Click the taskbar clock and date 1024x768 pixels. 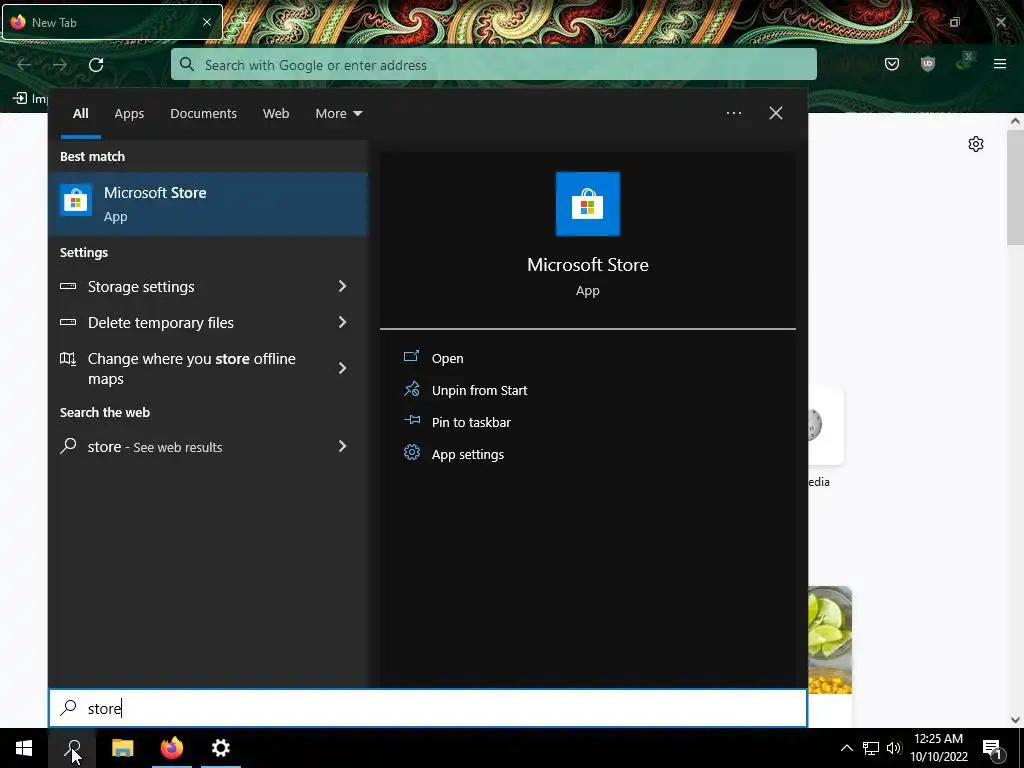pyautogui.click(x=938, y=748)
